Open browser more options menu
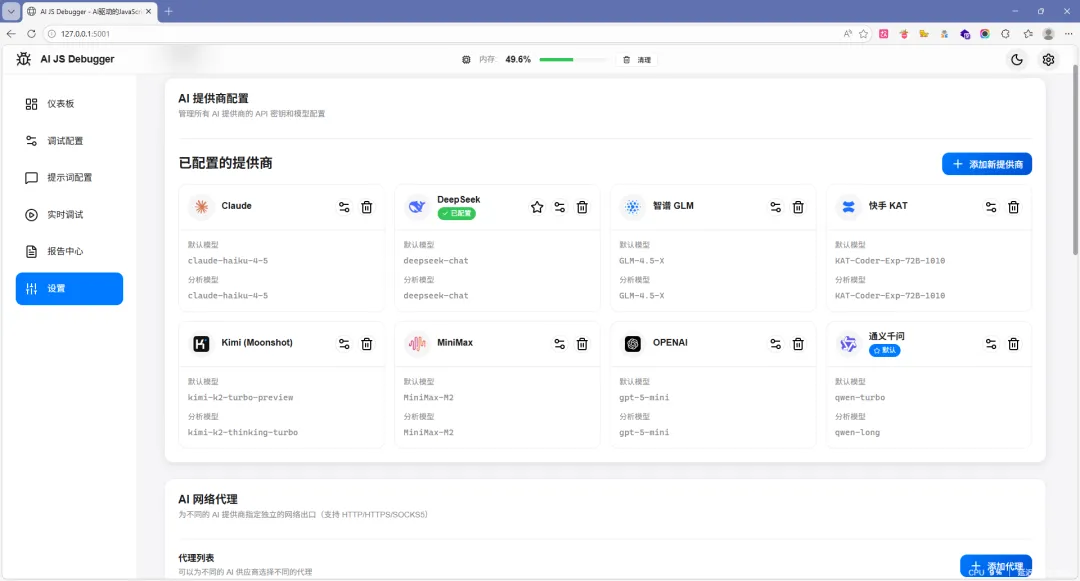Viewport: 1080px width, 581px height. 1068,34
